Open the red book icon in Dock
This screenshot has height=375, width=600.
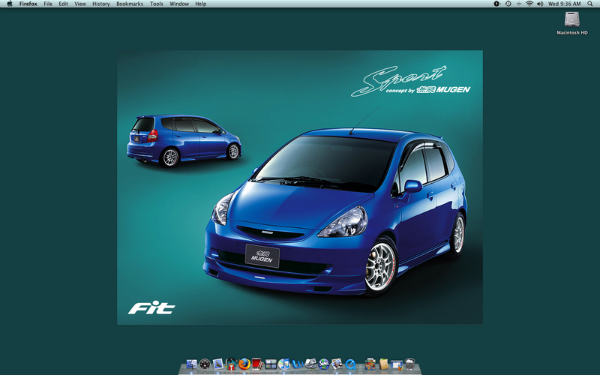tap(257, 364)
